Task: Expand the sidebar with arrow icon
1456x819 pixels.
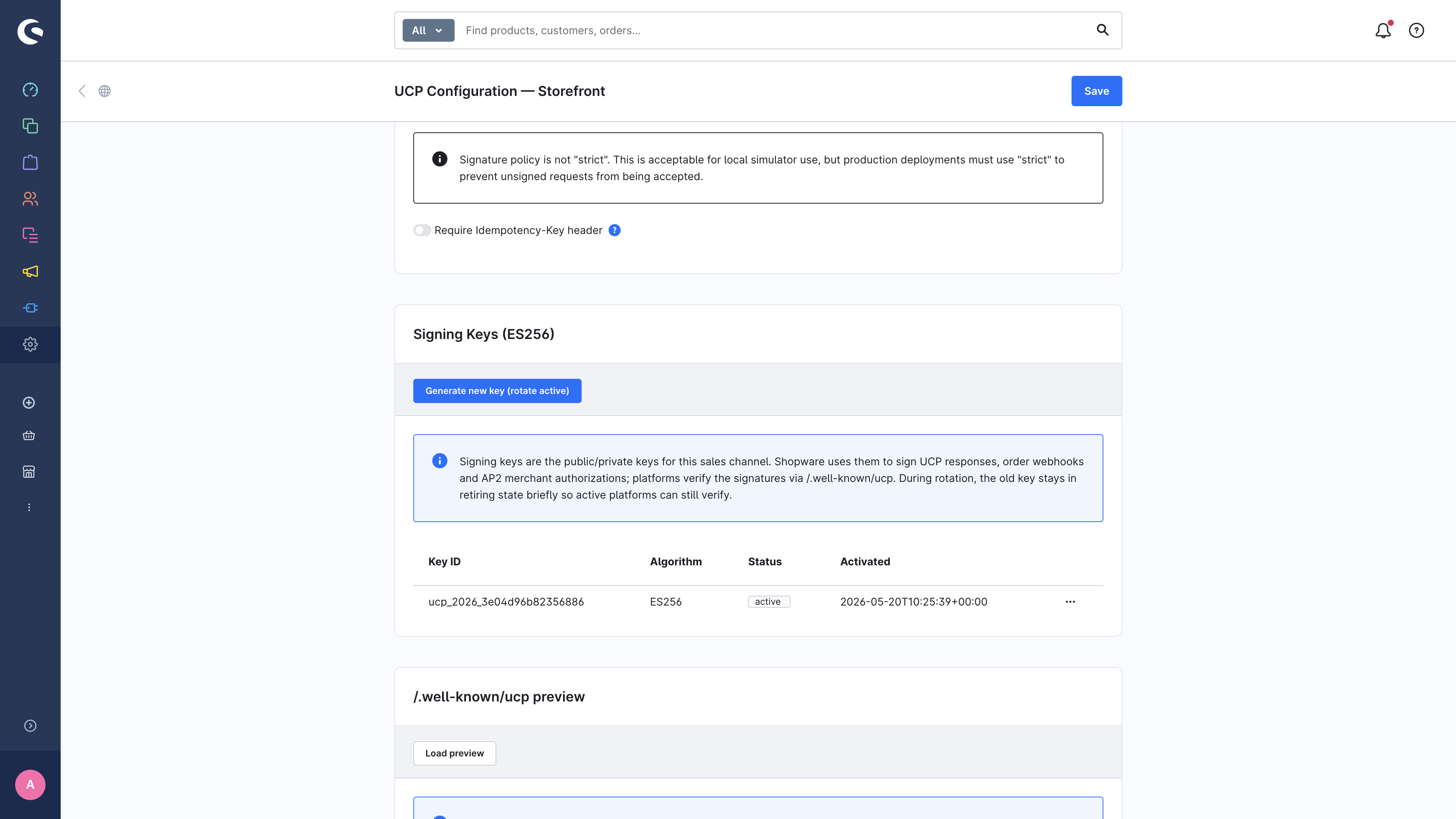Action: (30, 726)
